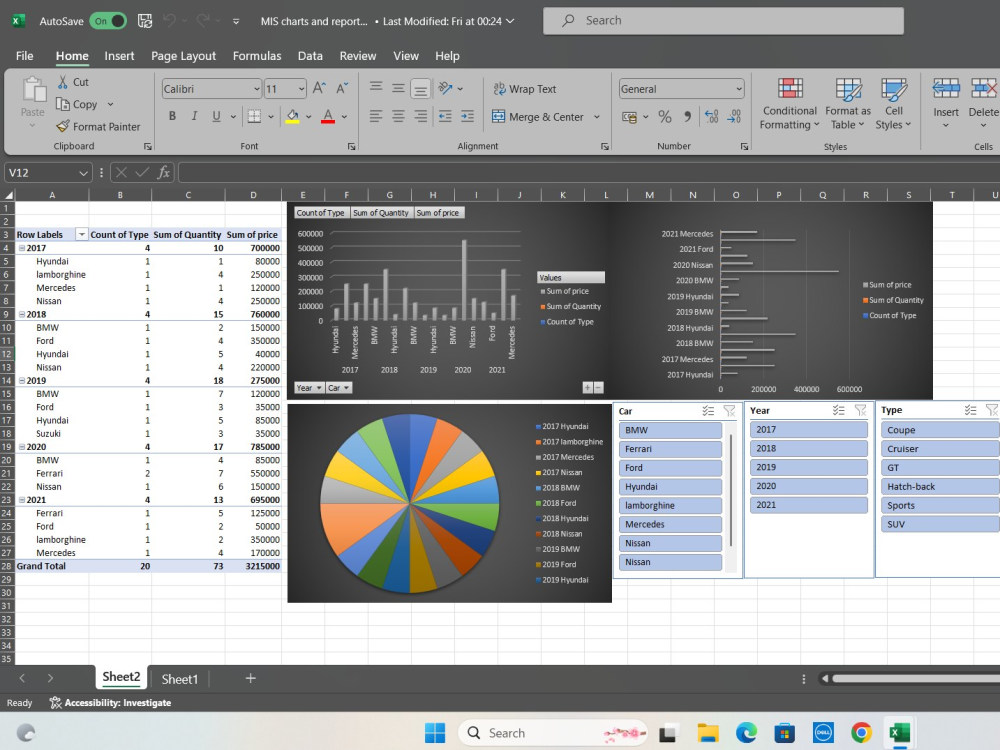Toggle AutoSave off

107,19
